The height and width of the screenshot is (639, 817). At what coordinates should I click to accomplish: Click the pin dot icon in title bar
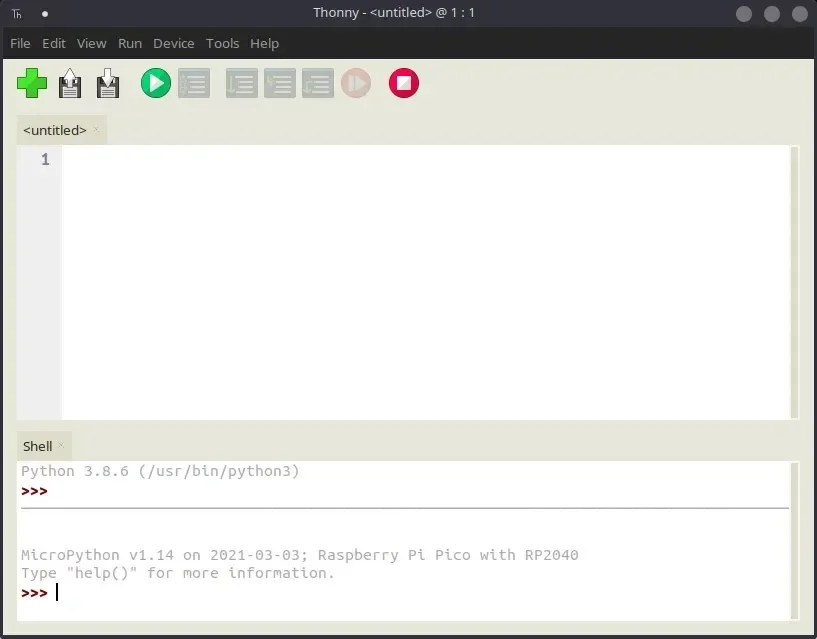click(x=45, y=14)
